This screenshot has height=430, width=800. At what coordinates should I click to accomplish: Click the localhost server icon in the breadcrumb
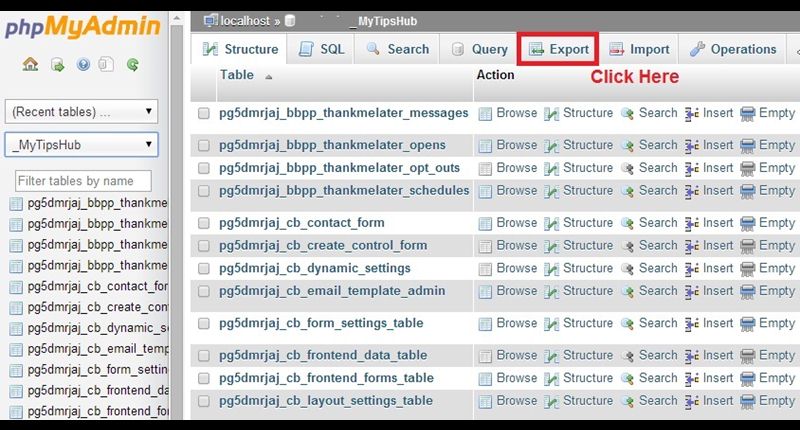[x=210, y=21]
